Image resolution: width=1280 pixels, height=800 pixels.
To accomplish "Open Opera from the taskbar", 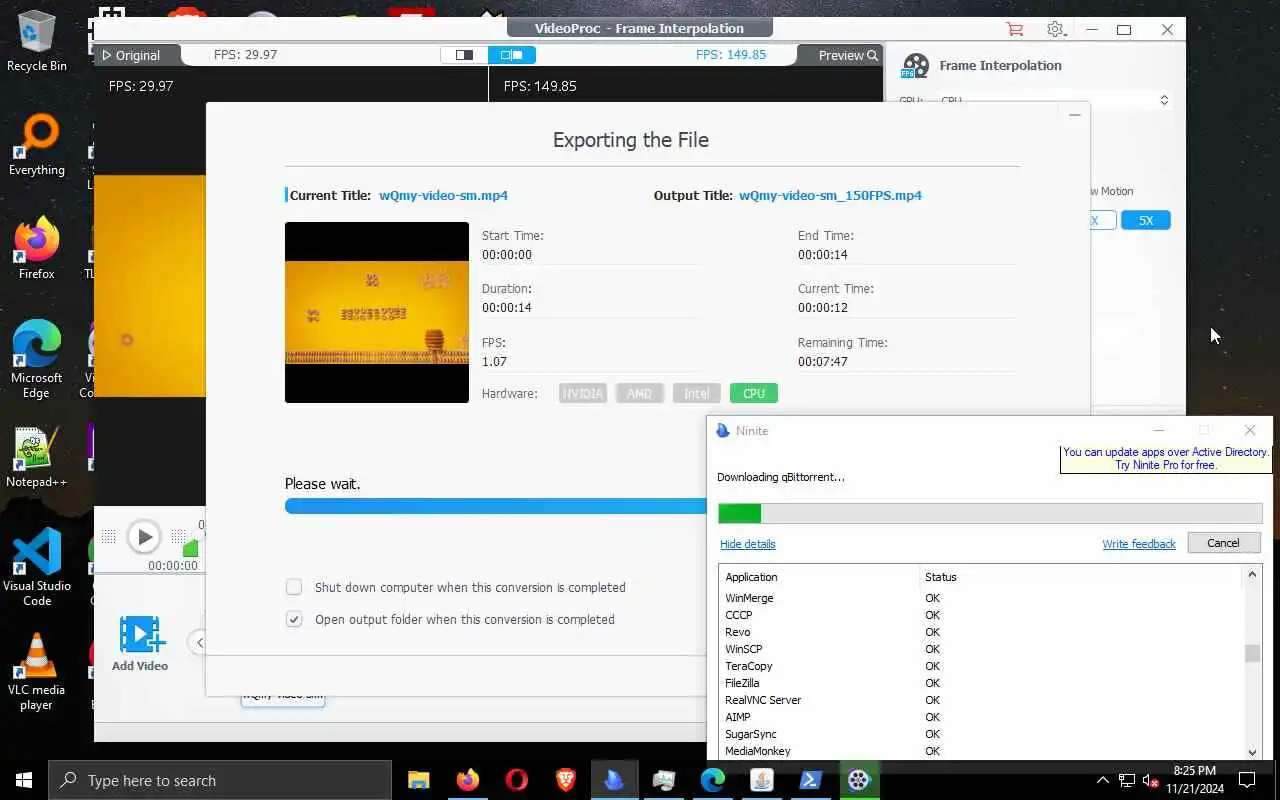I will pos(516,780).
